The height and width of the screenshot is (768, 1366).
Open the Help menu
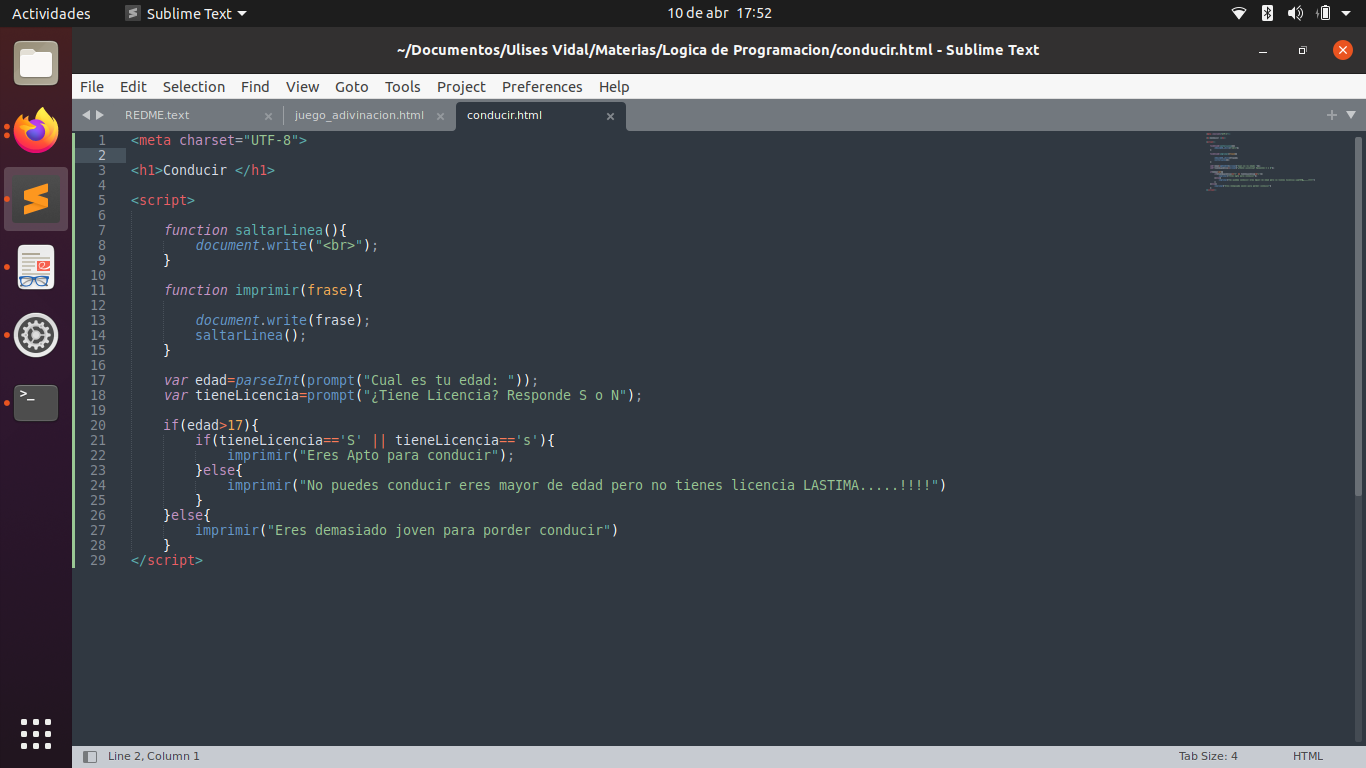[614, 87]
